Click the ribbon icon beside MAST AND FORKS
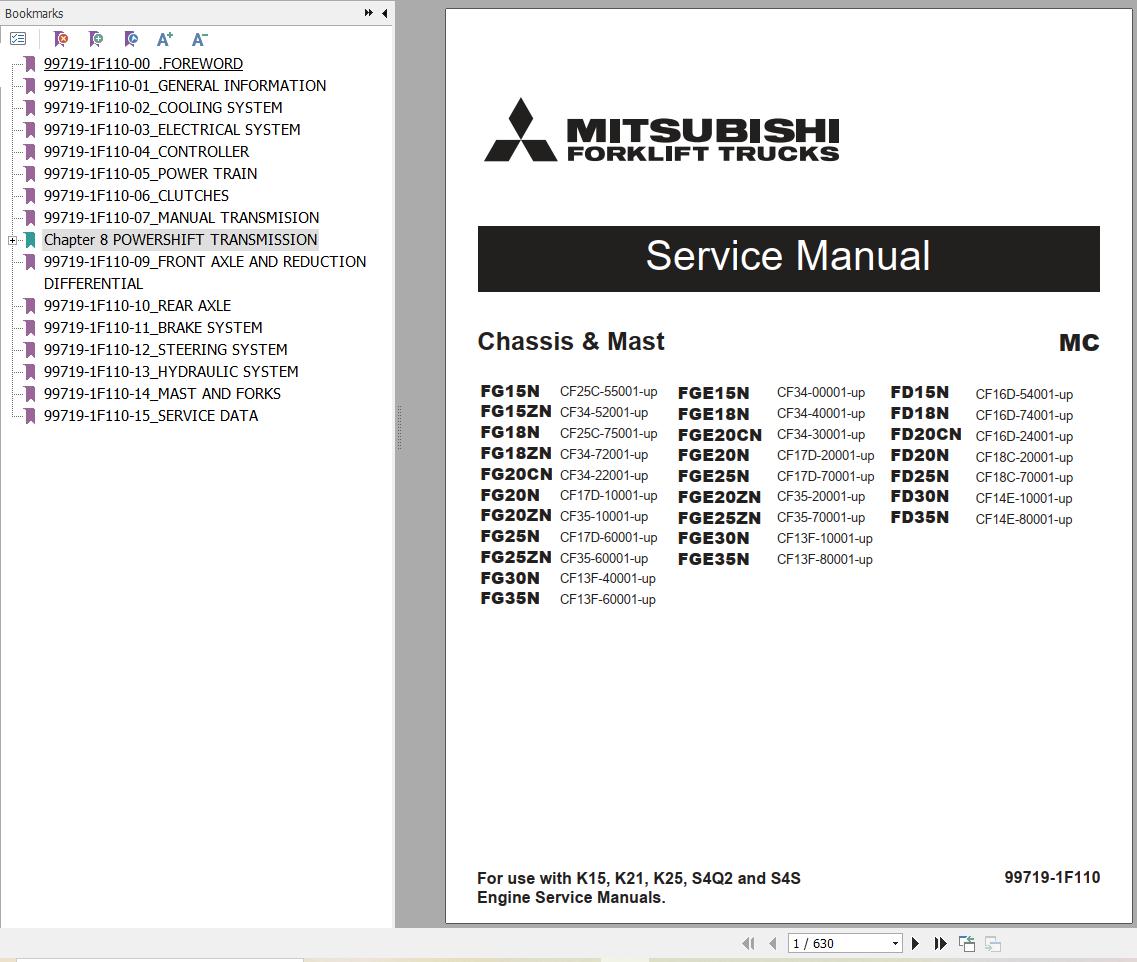1137x962 pixels. (30, 394)
